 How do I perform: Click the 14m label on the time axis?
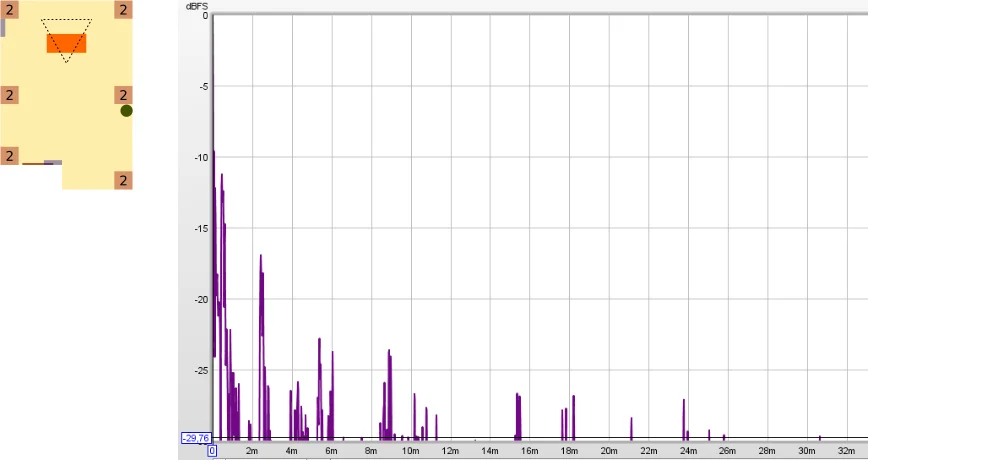(489, 451)
